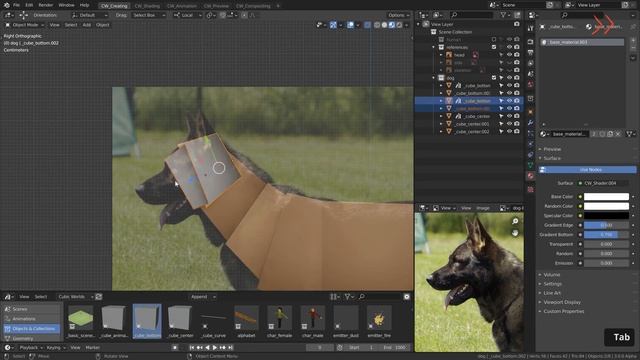Open the Append import method dropdown
The height and width of the screenshot is (360, 640).
pyautogui.click(x=203, y=297)
